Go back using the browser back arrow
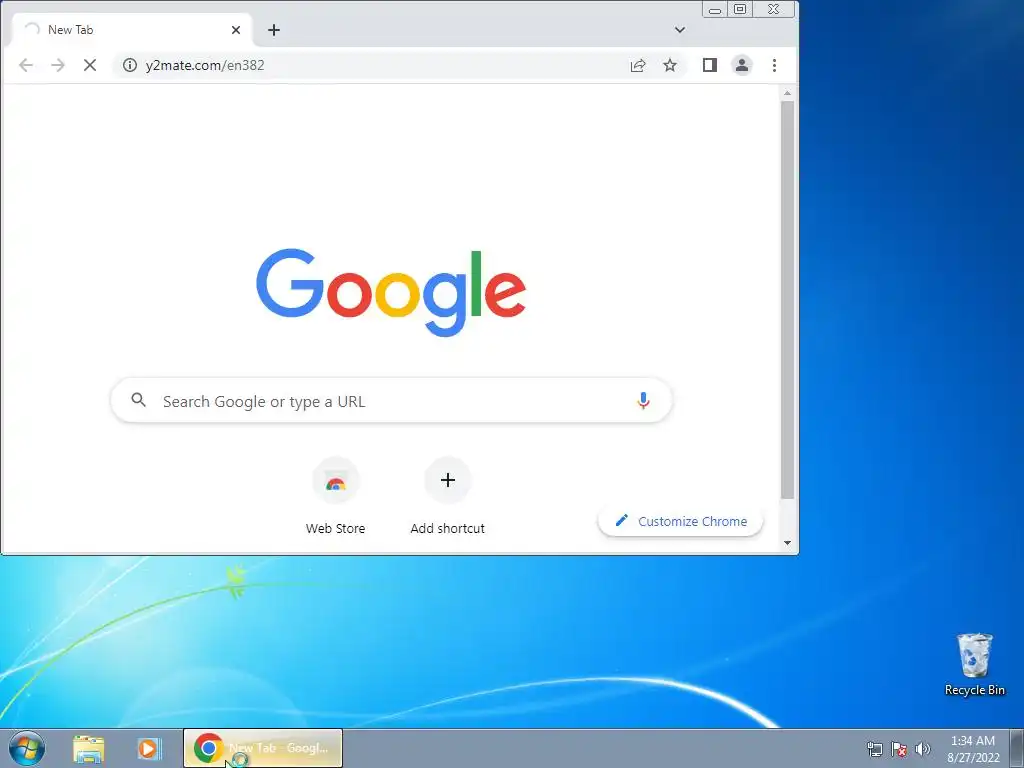The width and height of the screenshot is (1024, 768). [25, 65]
